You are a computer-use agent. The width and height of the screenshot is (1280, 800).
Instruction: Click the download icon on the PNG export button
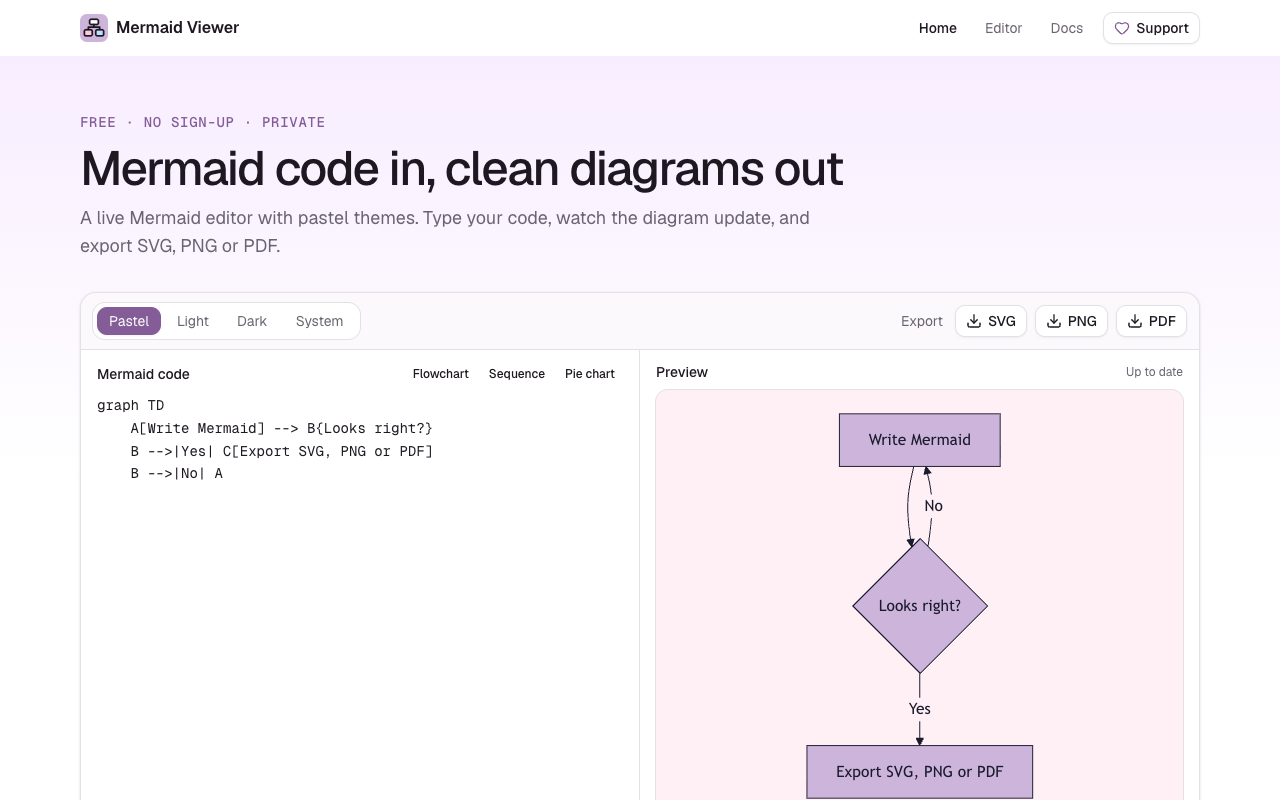click(1054, 321)
